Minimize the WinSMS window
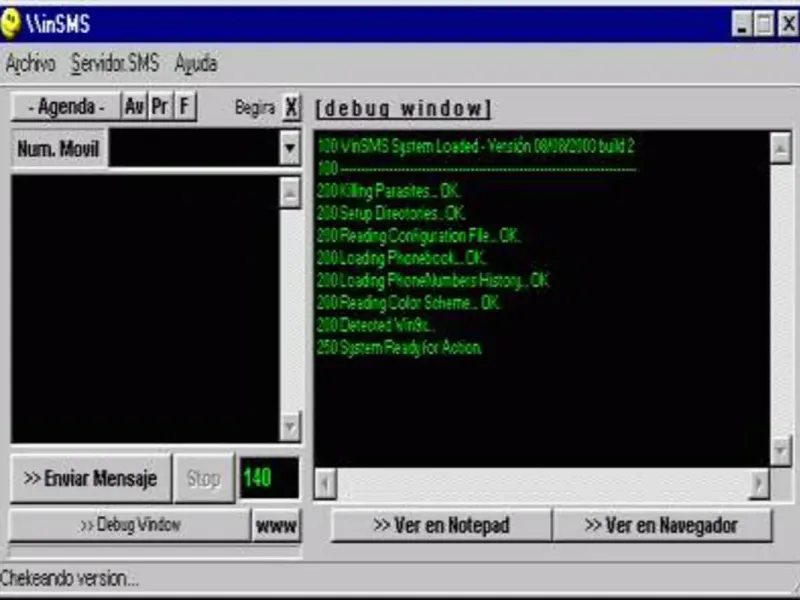 (742, 24)
